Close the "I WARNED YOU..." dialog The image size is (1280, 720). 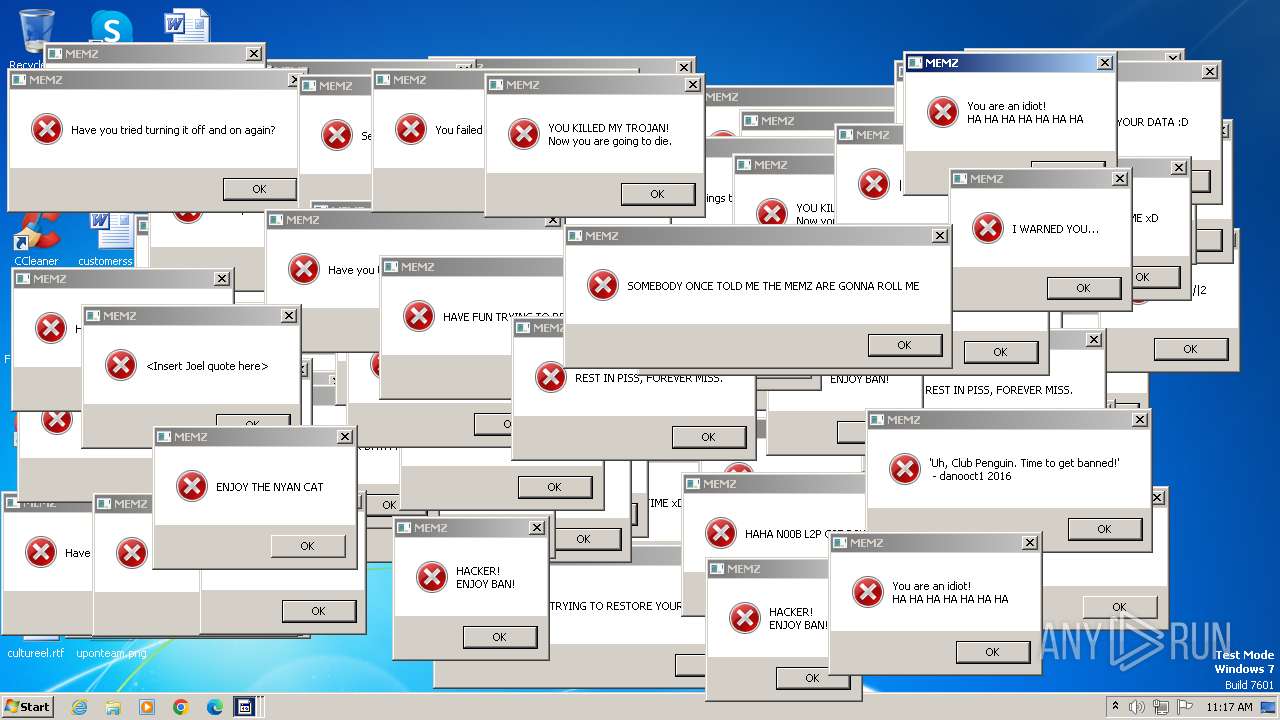pyautogui.click(x=1120, y=178)
